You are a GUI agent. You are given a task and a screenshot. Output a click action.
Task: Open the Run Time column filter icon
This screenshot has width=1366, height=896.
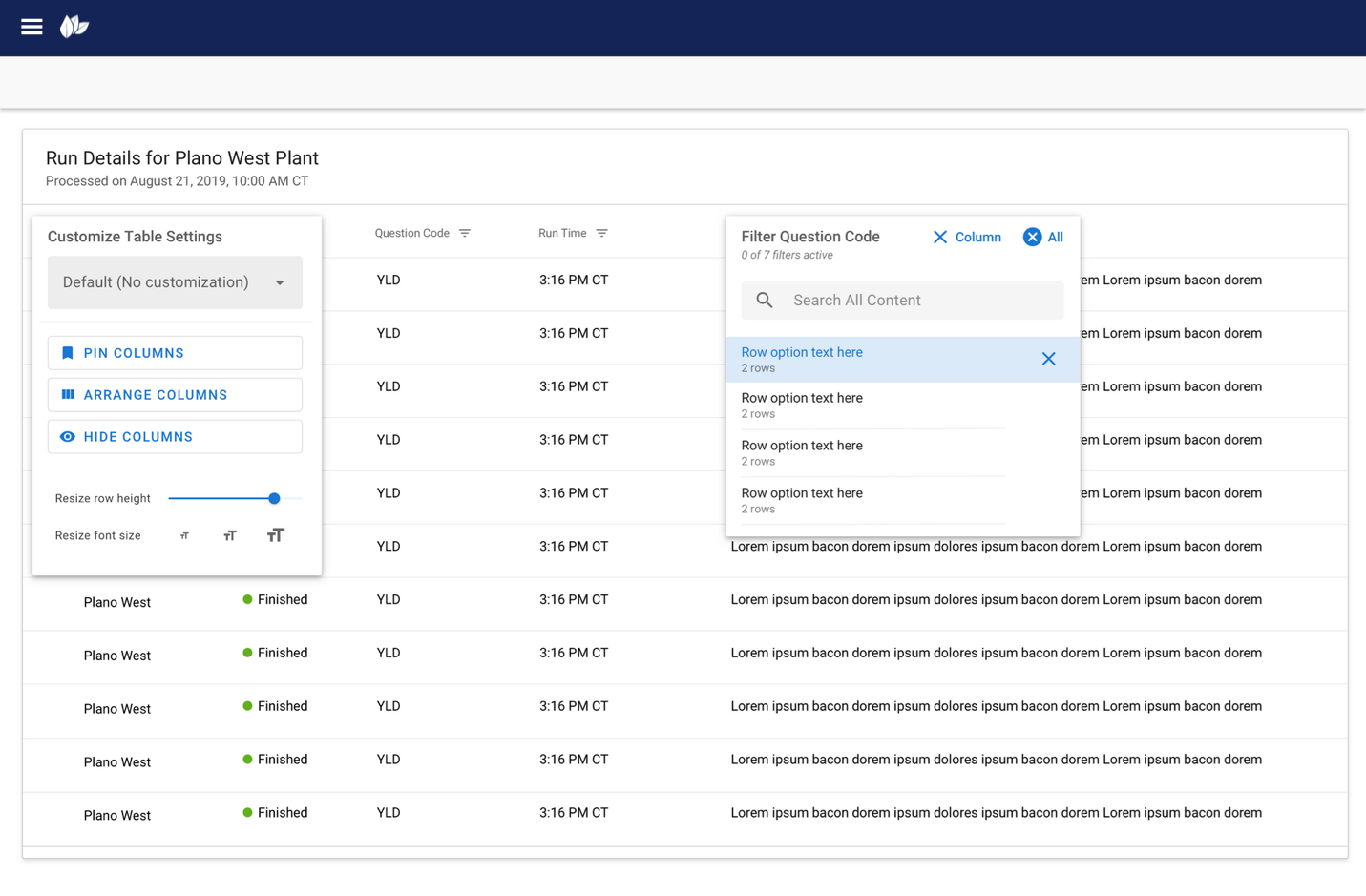coord(602,233)
